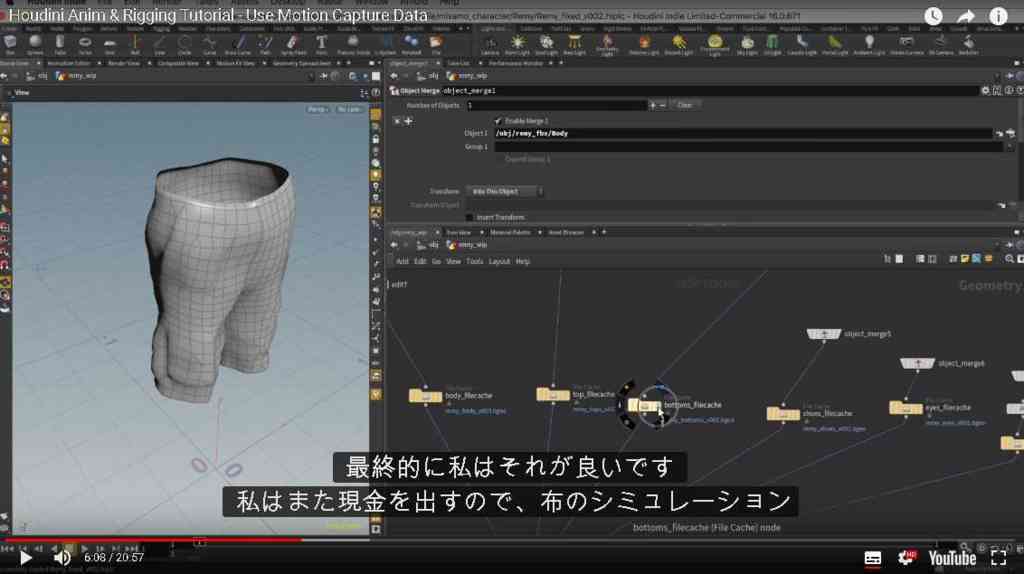Increase Number of Objects with plus button
The image size is (1024, 574).
652,105
